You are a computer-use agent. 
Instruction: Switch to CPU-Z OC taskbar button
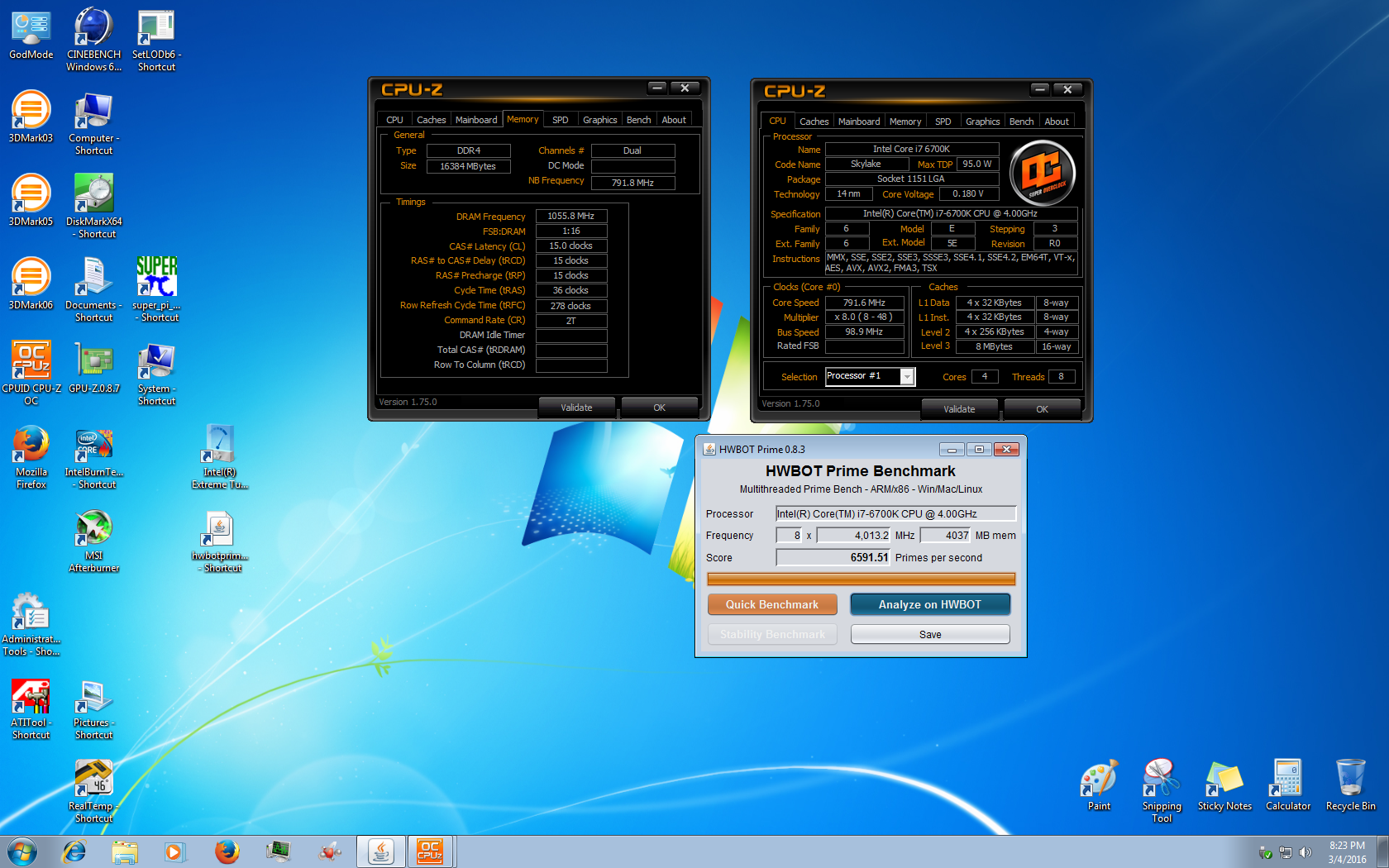click(x=429, y=851)
